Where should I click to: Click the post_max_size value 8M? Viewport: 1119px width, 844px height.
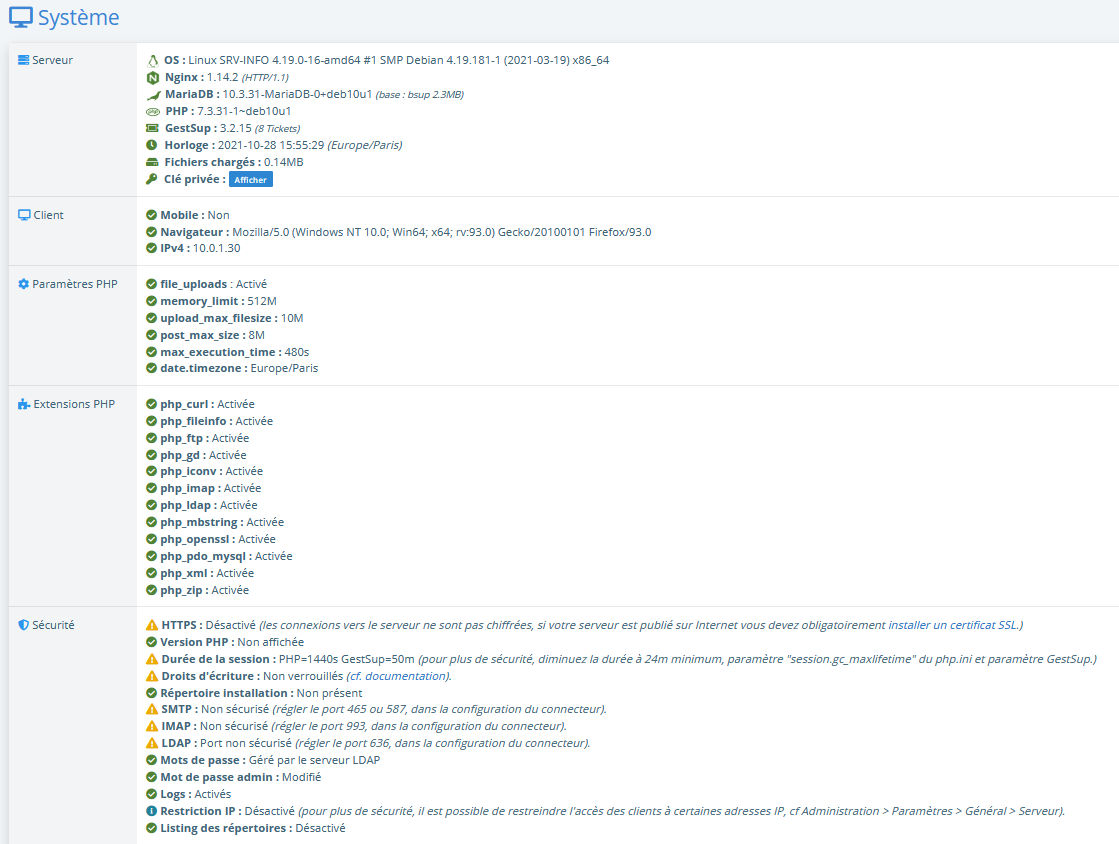[257, 335]
